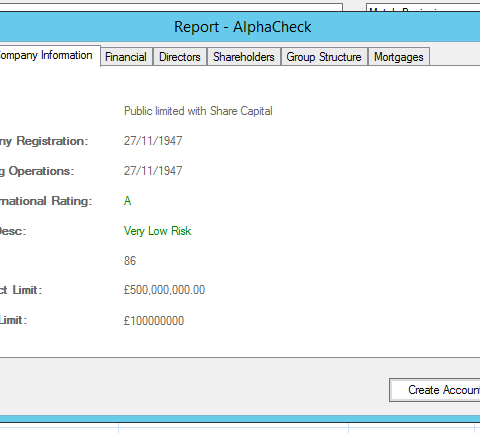Select the Directors tab
The height and width of the screenshot is (433, 480).
(180, 57)
